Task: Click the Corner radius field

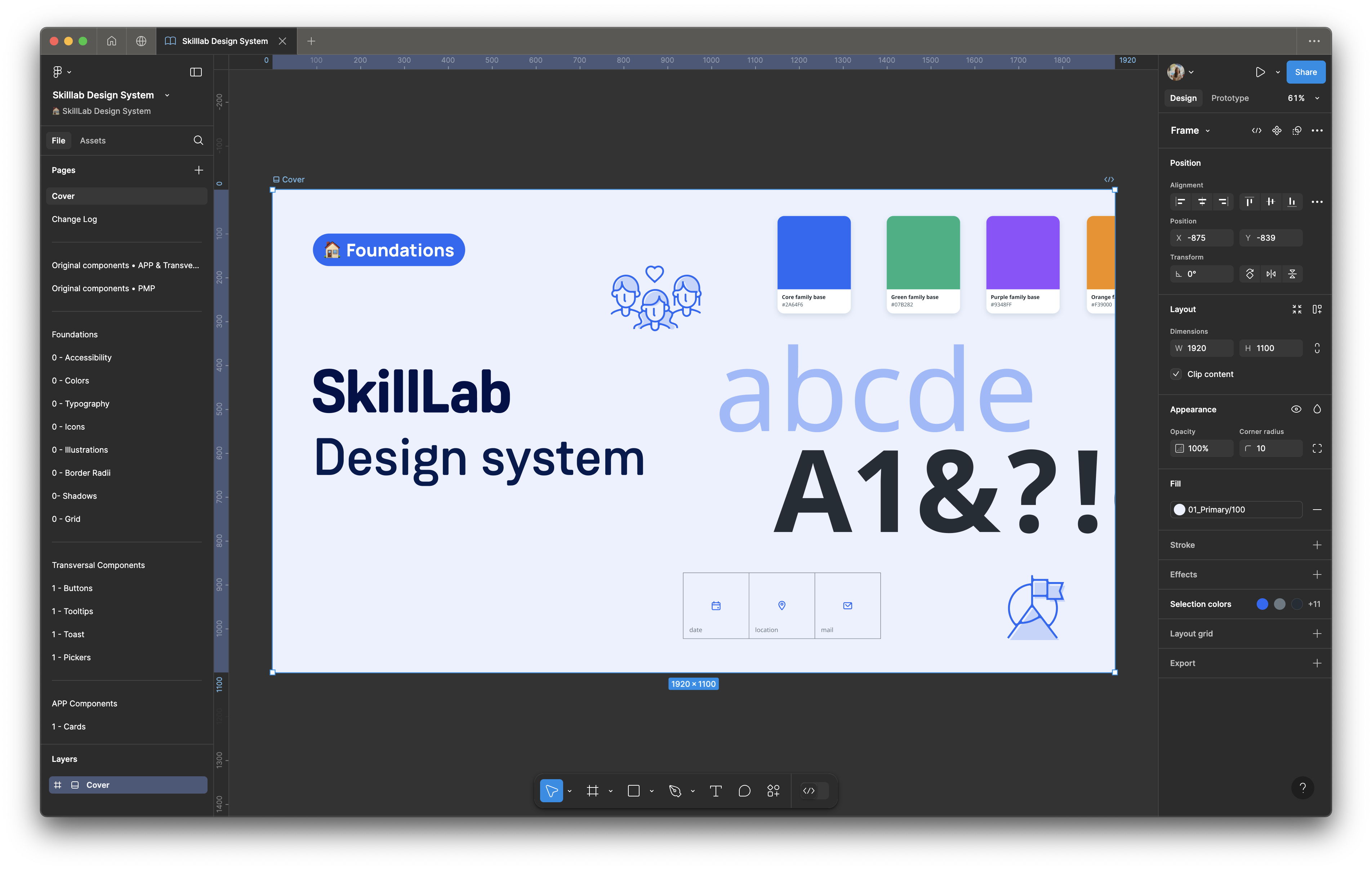Action: point(1271,448)
